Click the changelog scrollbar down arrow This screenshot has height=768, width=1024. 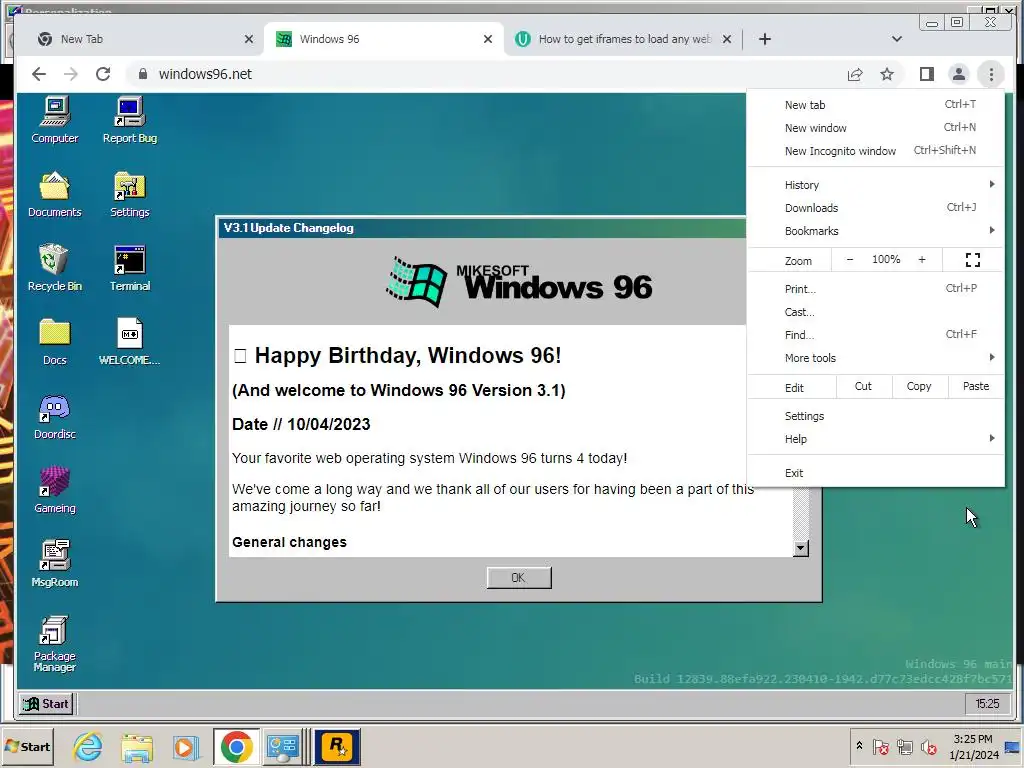point(801,548)
